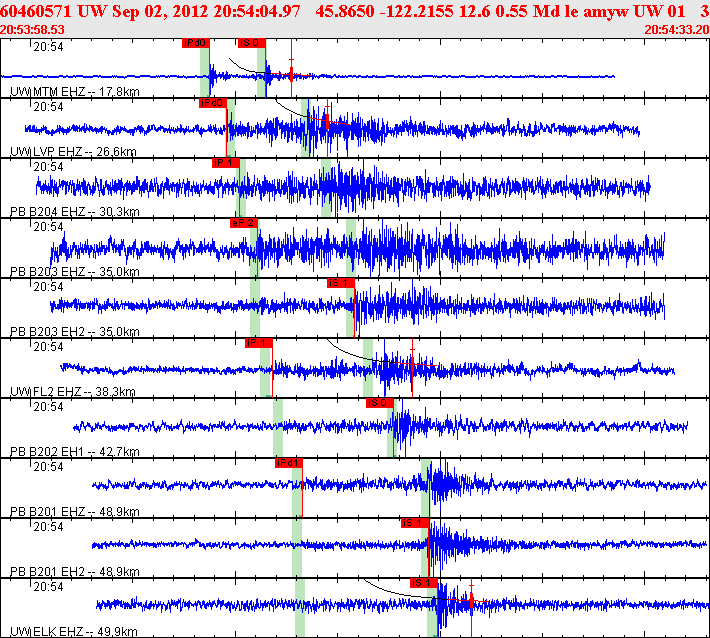Click the event ID 60460571 in header
Image resolution: width=710 pixels, height=638 pixels.
coord(36,11)
